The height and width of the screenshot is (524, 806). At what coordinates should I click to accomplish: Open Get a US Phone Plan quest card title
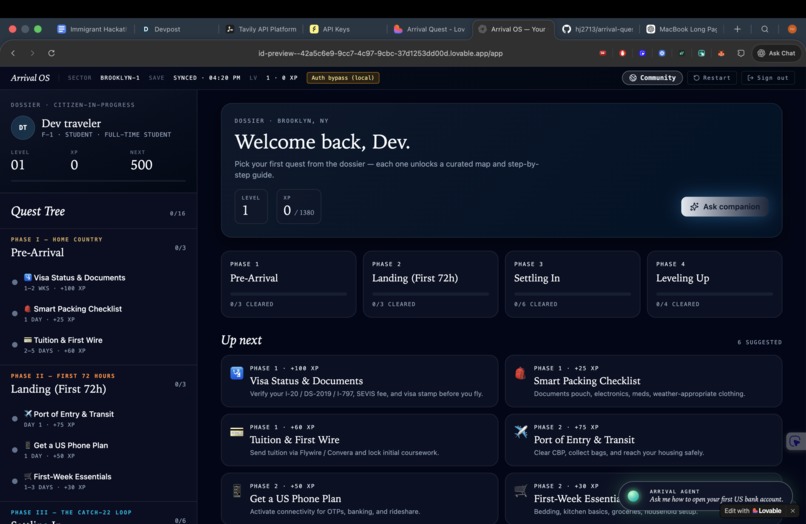[x=296, y=499]
